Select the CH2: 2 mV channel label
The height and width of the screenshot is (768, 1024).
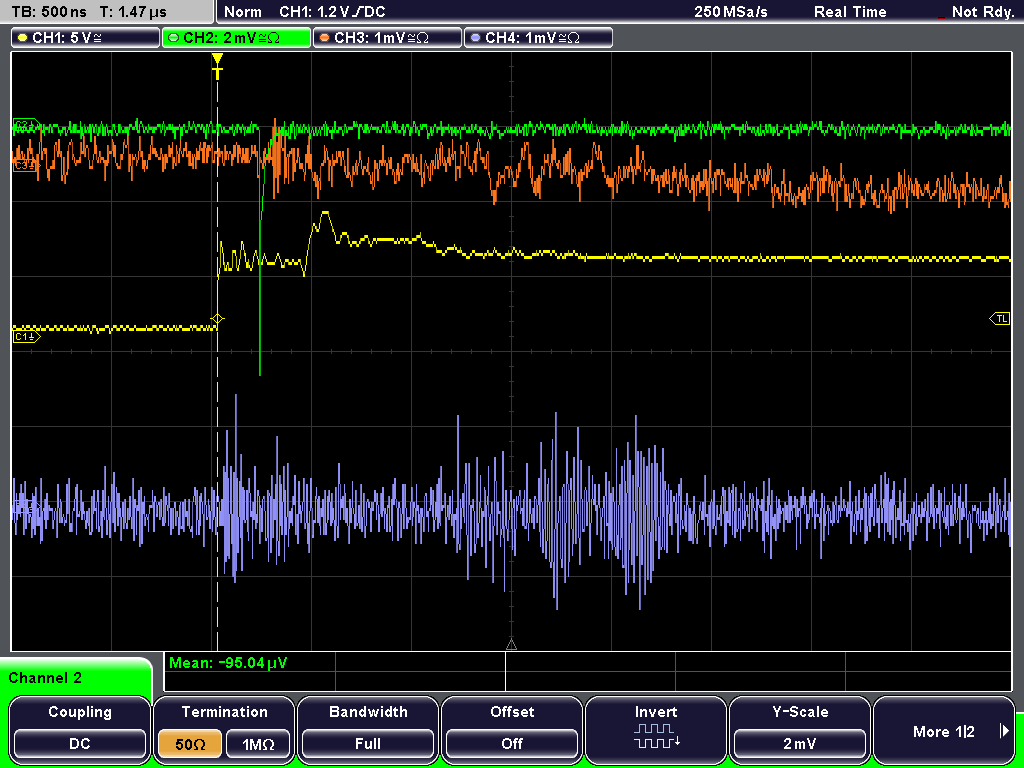click(x=236, y=38)
